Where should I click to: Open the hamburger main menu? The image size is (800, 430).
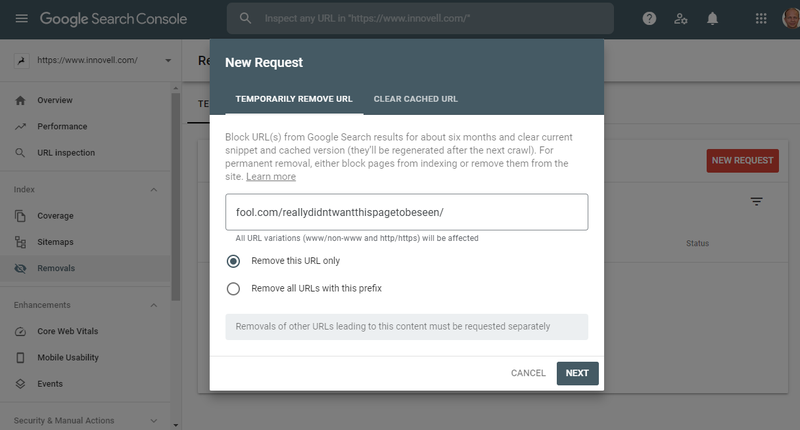coord(21,19)
